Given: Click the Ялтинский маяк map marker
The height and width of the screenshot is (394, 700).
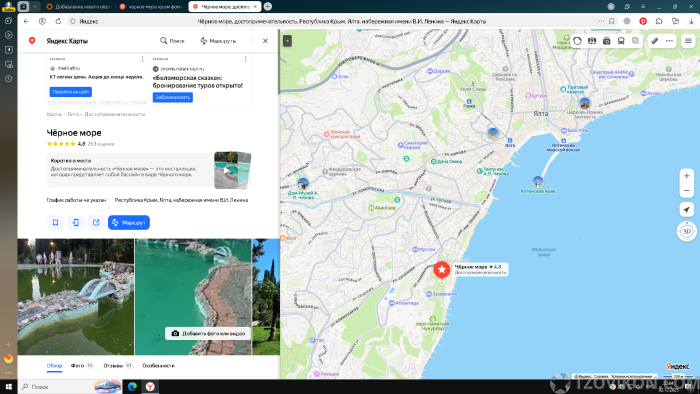Looking at the screenshot, I should coord(538,182).
